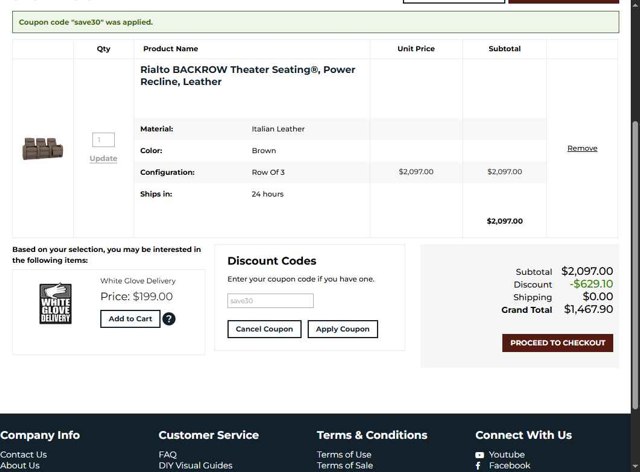The image size is (640, 472).
Task: Open Terms of Use link
Action: click(344, 454)
